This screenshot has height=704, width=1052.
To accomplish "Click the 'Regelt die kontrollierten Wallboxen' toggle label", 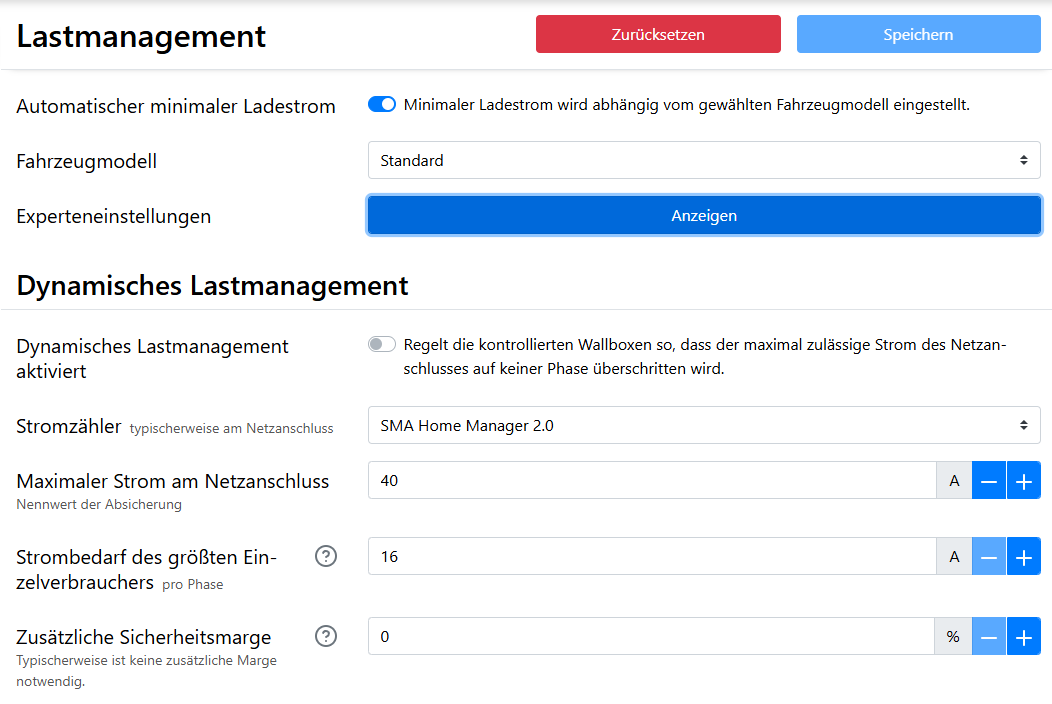I will pos(704,356).
